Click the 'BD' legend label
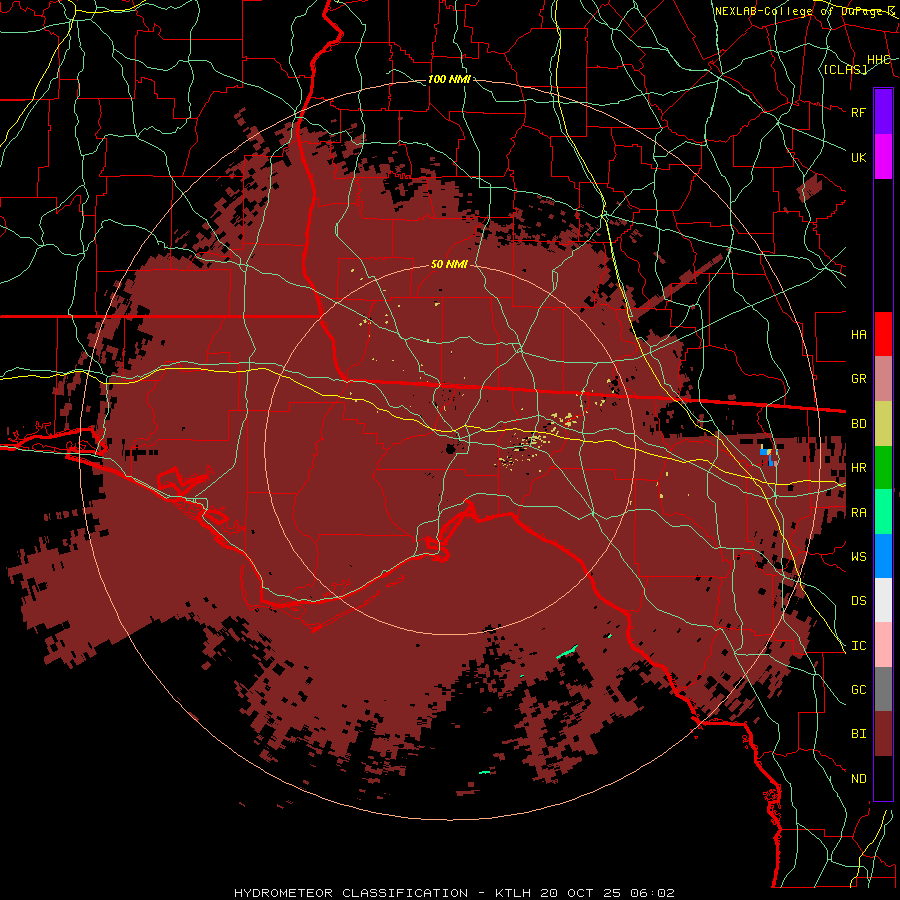Screen dimensions: 900x900 pos(858,424)
